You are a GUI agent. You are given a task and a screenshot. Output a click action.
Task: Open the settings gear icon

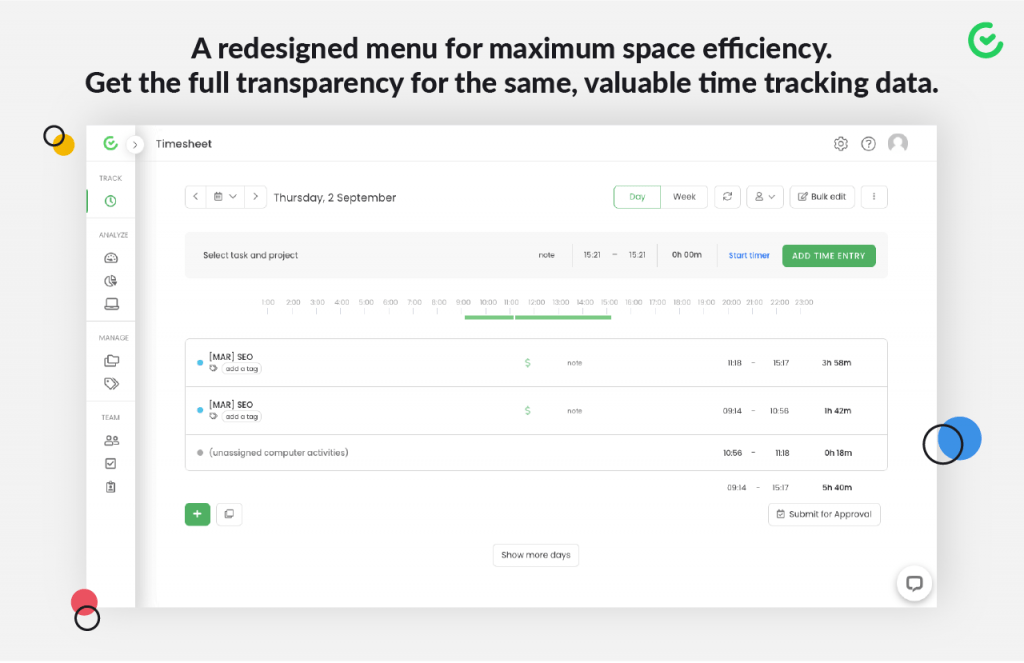point(840,144)
